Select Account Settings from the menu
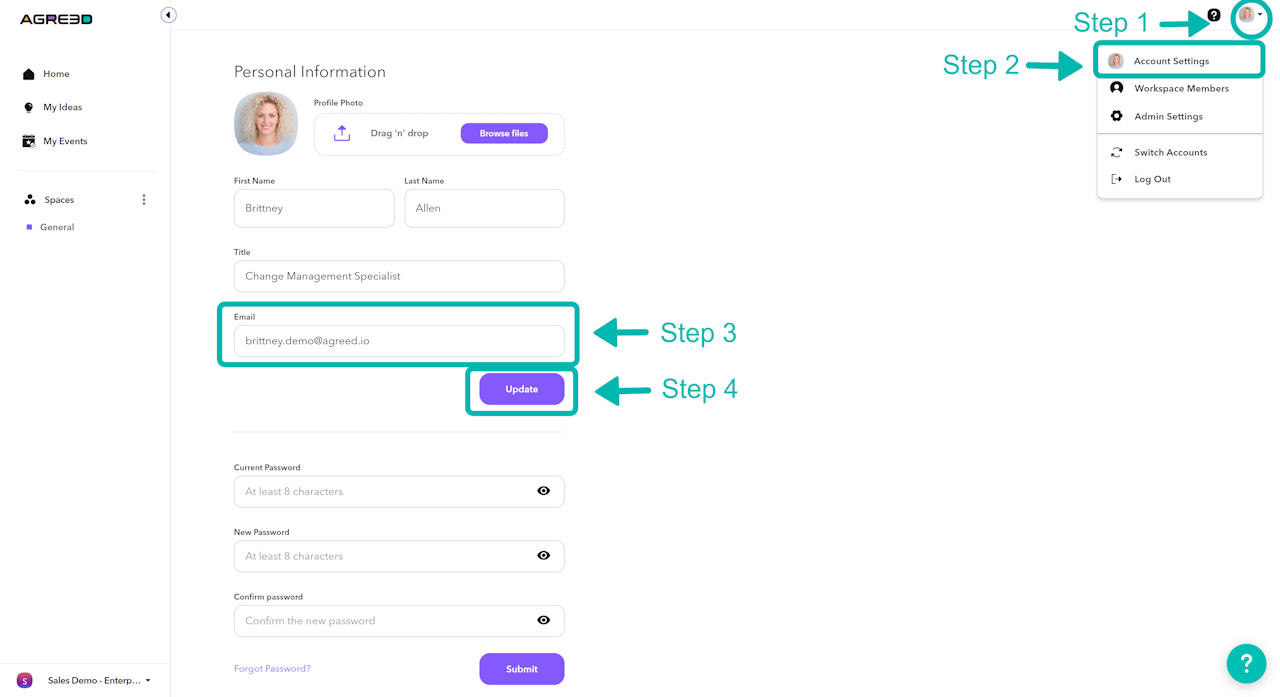 point(1171,61)
